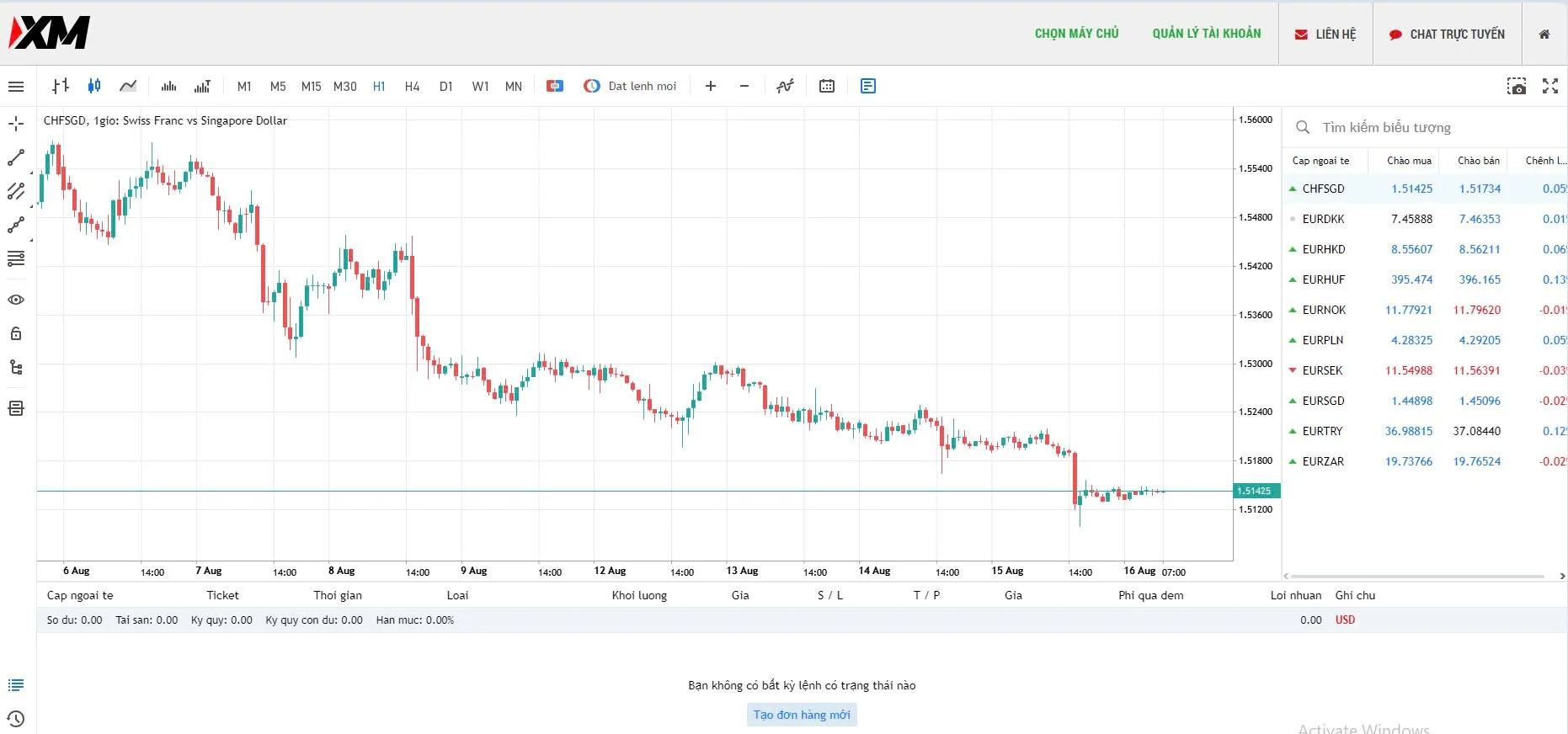The image size is (1568, 734).
Task: Select the W1 timeframe
Action: point(480,86)
